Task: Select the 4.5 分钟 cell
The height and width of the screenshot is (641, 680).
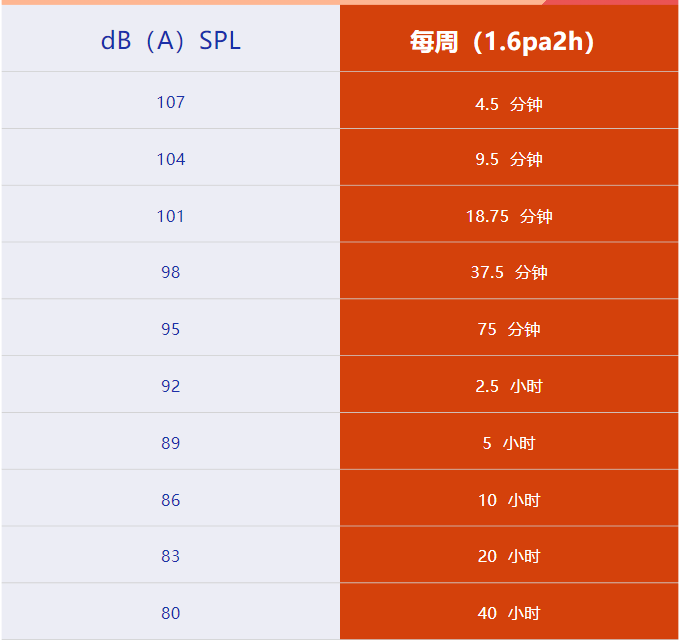Action: 509,103
